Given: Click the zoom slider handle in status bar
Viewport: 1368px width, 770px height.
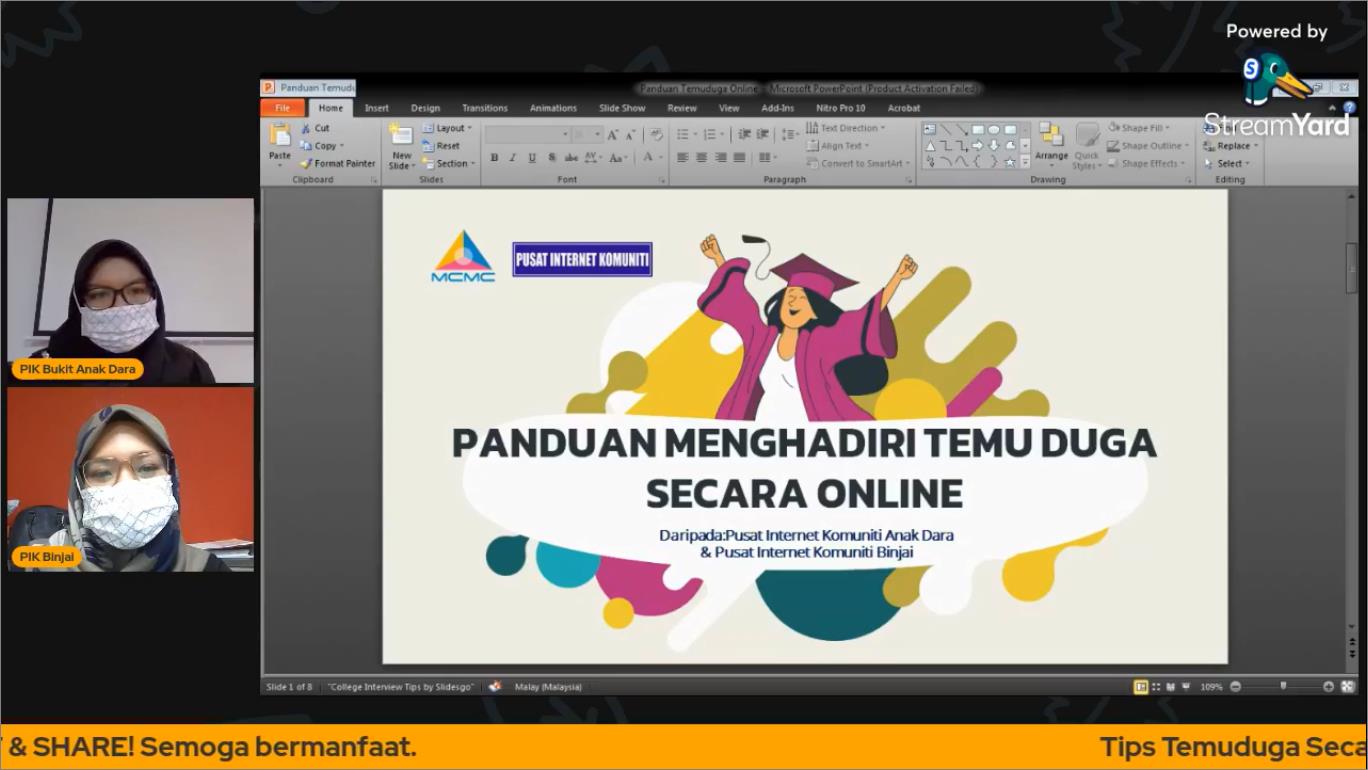Looking at the screenshot, I should (1283, 687).
